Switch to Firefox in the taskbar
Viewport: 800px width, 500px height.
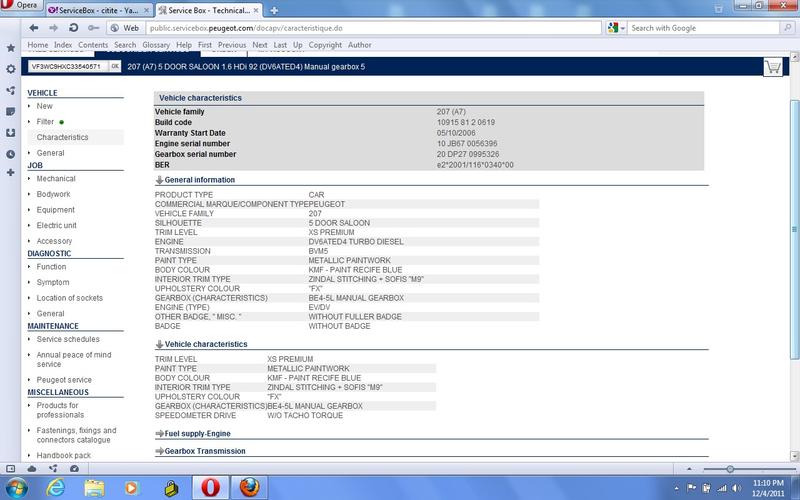click(249, 488)
